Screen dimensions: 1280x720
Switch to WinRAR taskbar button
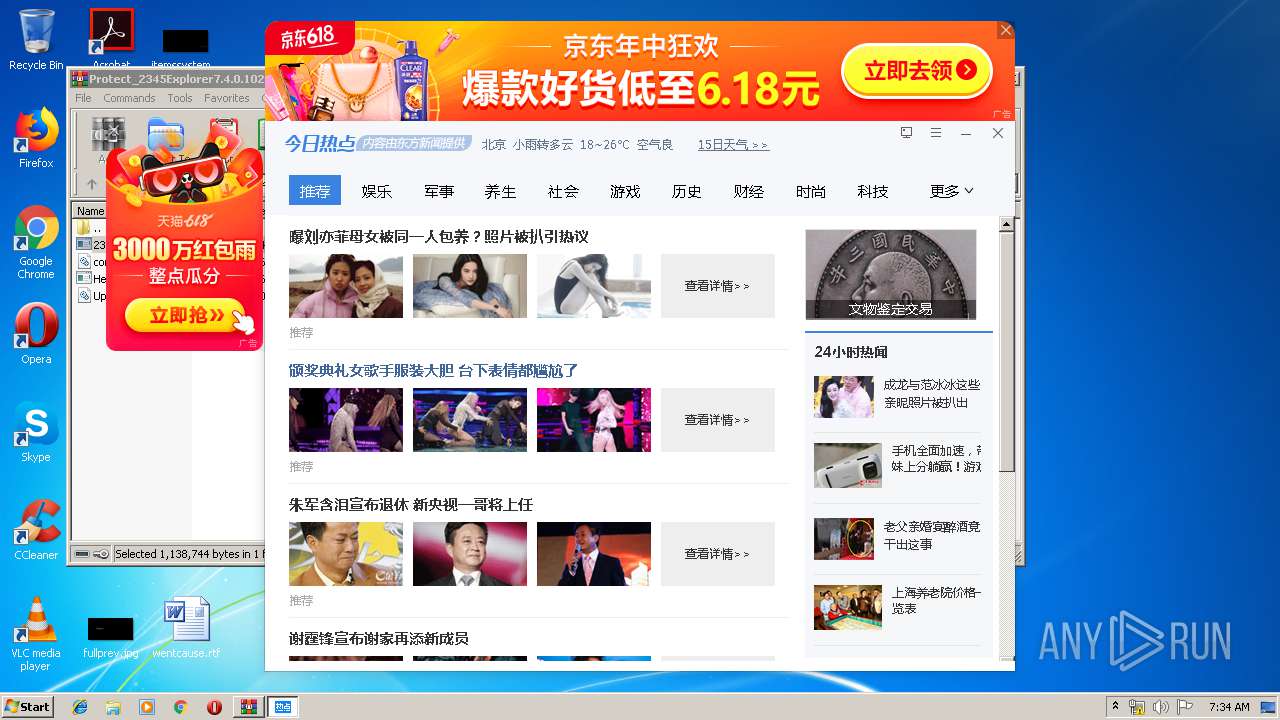tap(249, 707)
